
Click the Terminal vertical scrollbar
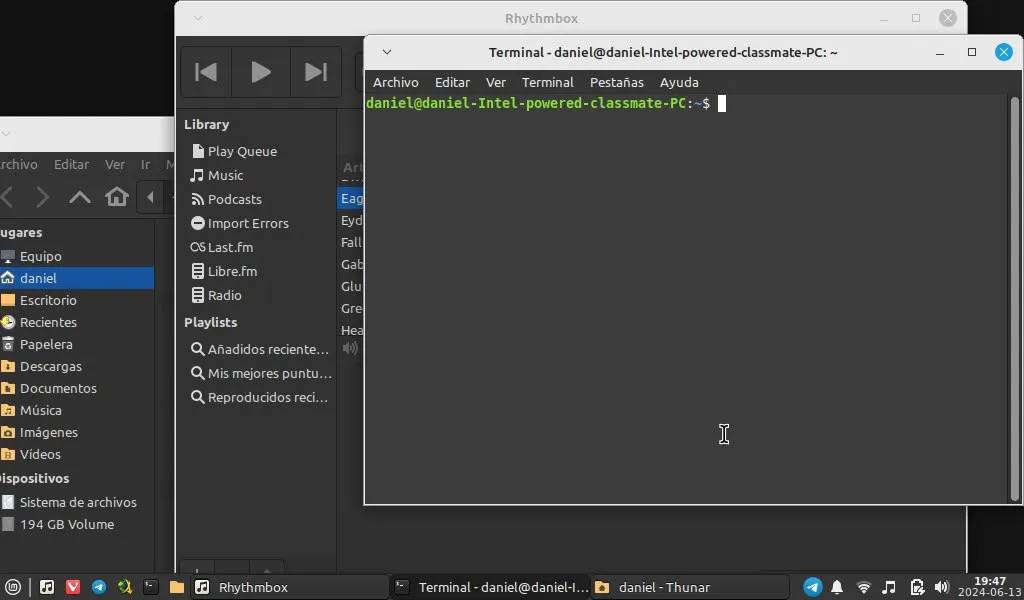click(x=1015, y=298)
